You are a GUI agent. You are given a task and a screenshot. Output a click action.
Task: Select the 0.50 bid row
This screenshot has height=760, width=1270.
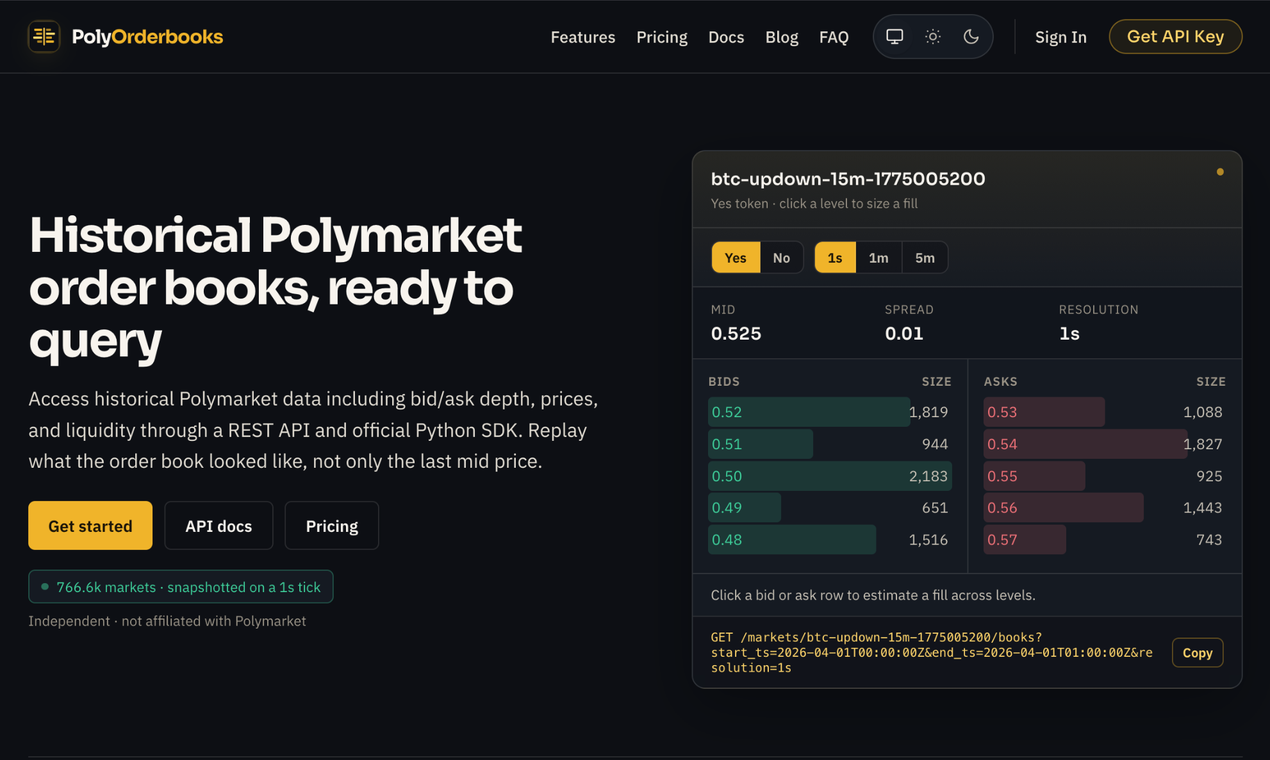[x=829, y=476]
